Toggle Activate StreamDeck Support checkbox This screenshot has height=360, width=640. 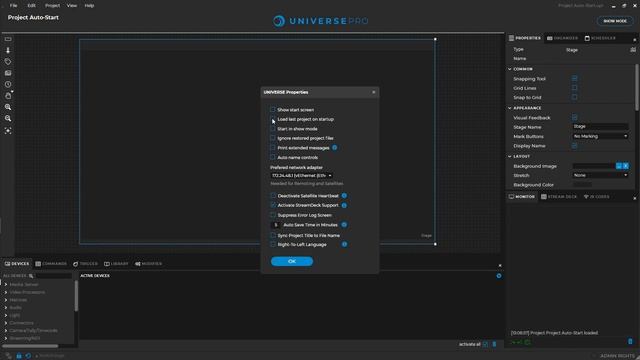[x=273, y=205]
